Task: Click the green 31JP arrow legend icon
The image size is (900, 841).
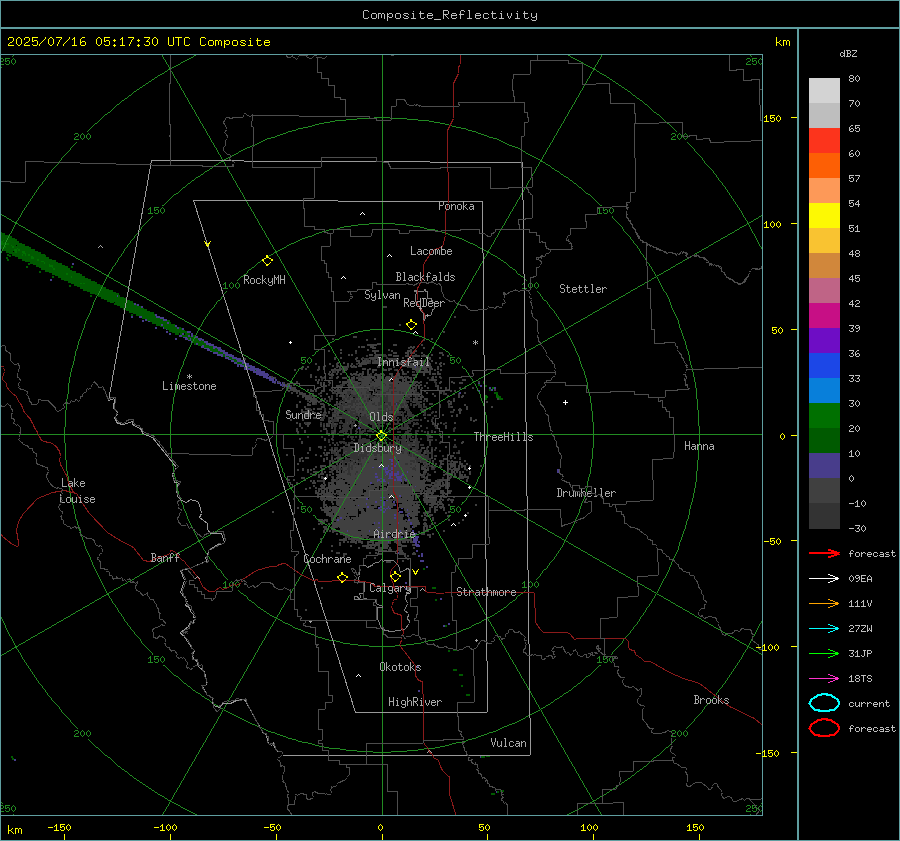Action: pos(824,653)
